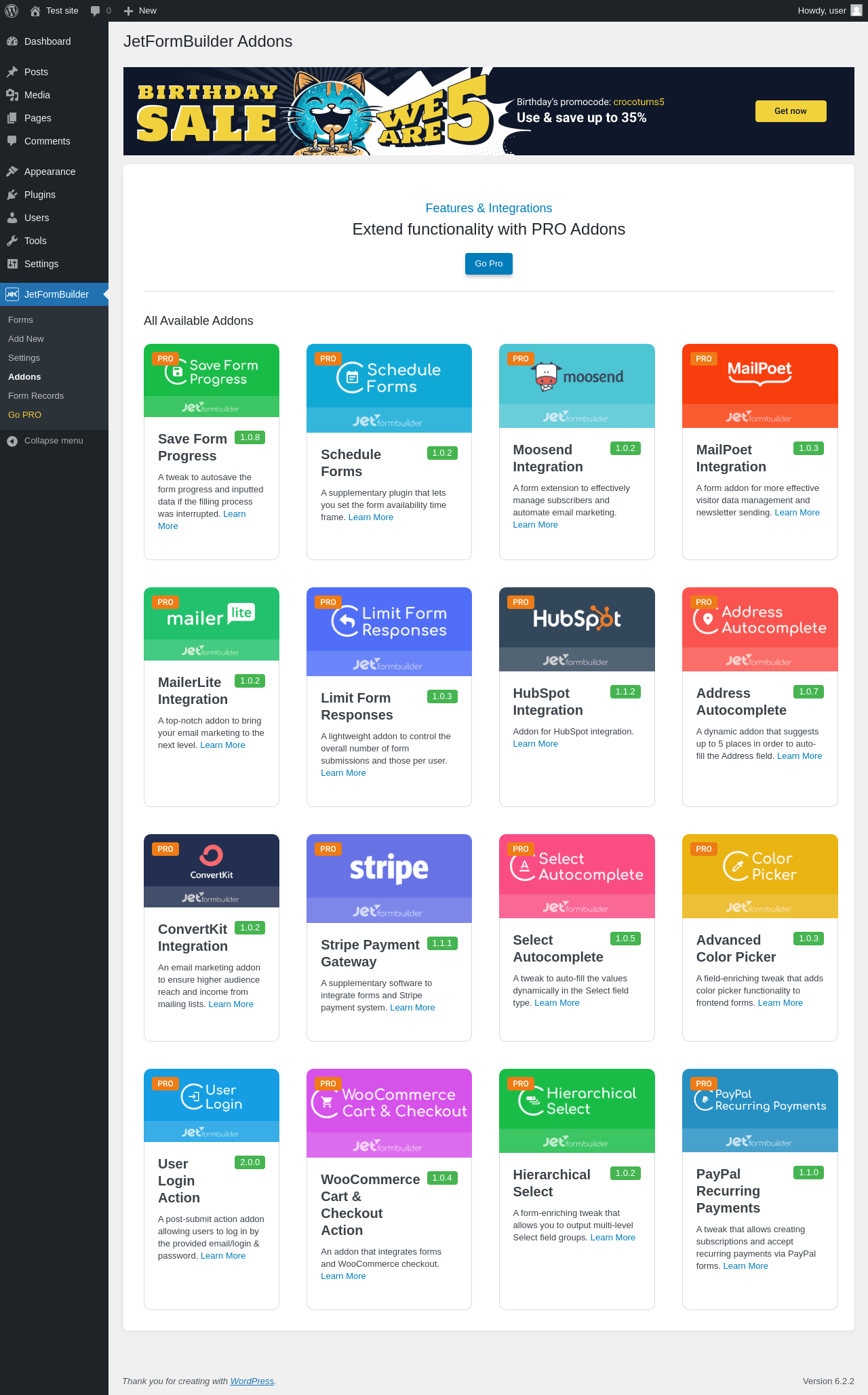This screenshot has height=1395, width=868.
Task: Click the stripe addon banner
Action: (x=389, y=878)
